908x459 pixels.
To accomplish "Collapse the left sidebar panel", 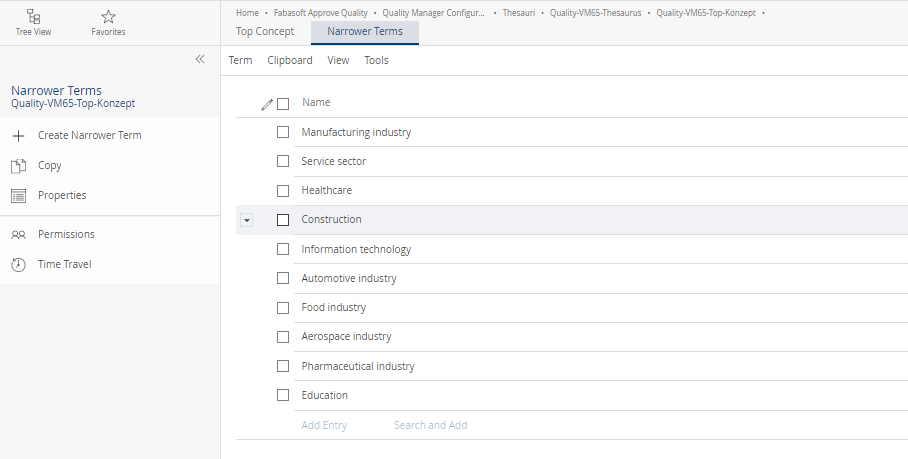I will pyautogui.click(x=200, y=60).
